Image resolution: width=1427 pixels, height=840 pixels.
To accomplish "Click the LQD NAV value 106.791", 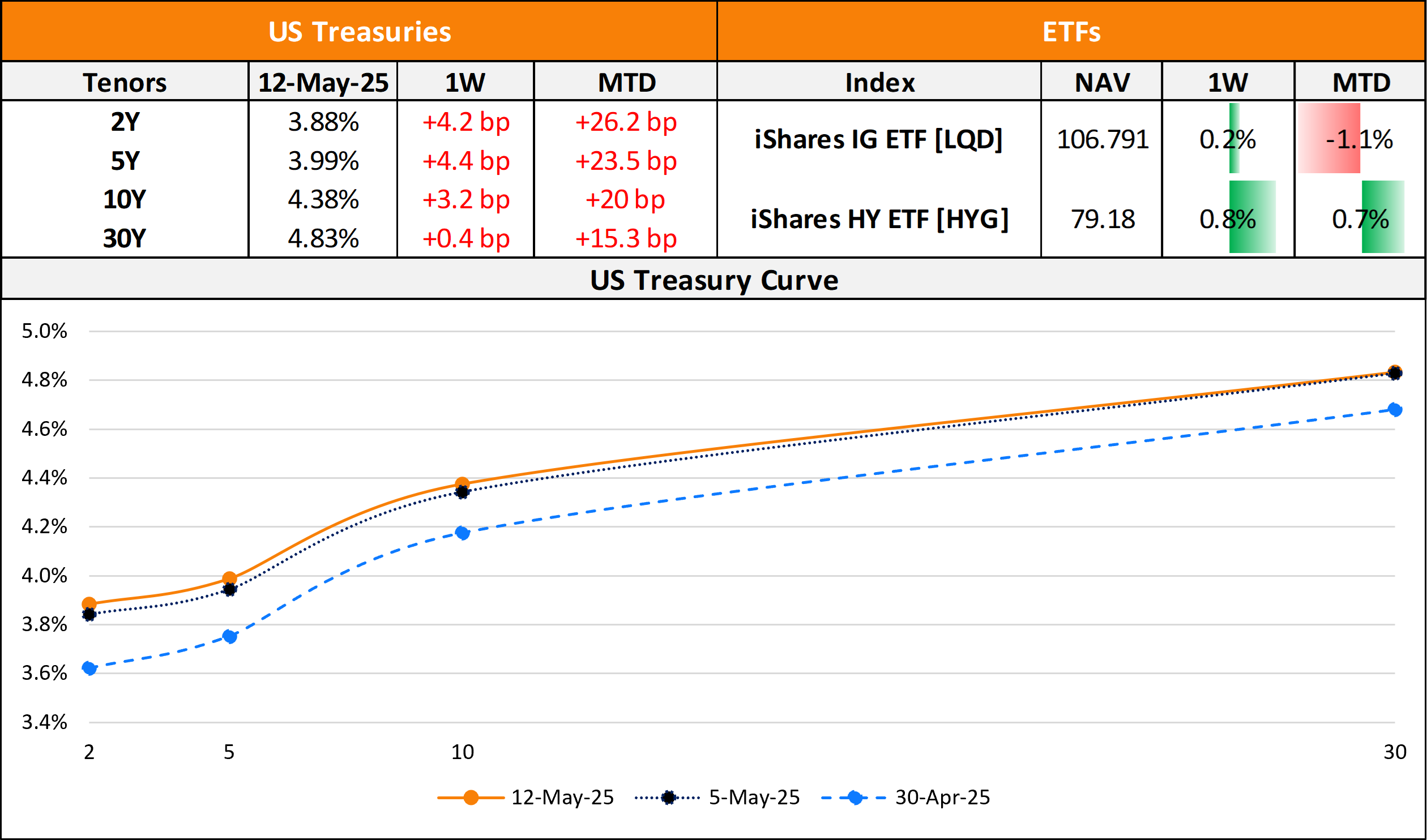I will [1103, 139].
